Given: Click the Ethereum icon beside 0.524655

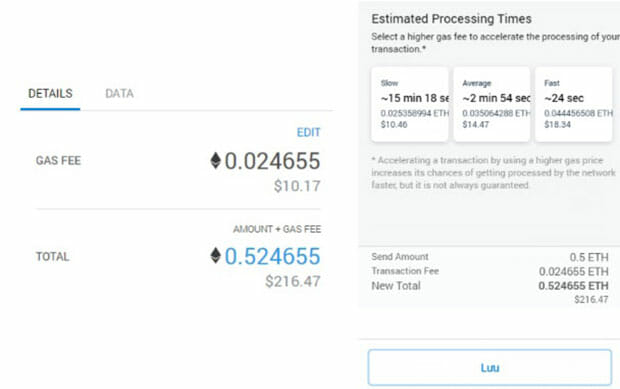Looking at the screenshot, I should click(x=215, y=255).
